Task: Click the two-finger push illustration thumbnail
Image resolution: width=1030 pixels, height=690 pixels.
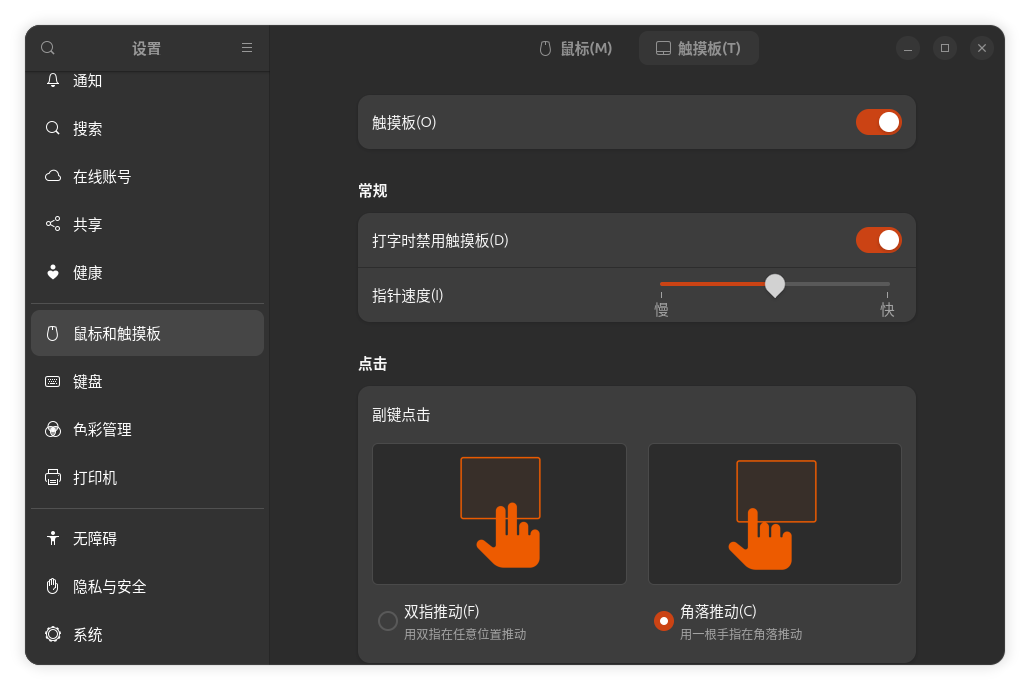Action: 499,514
